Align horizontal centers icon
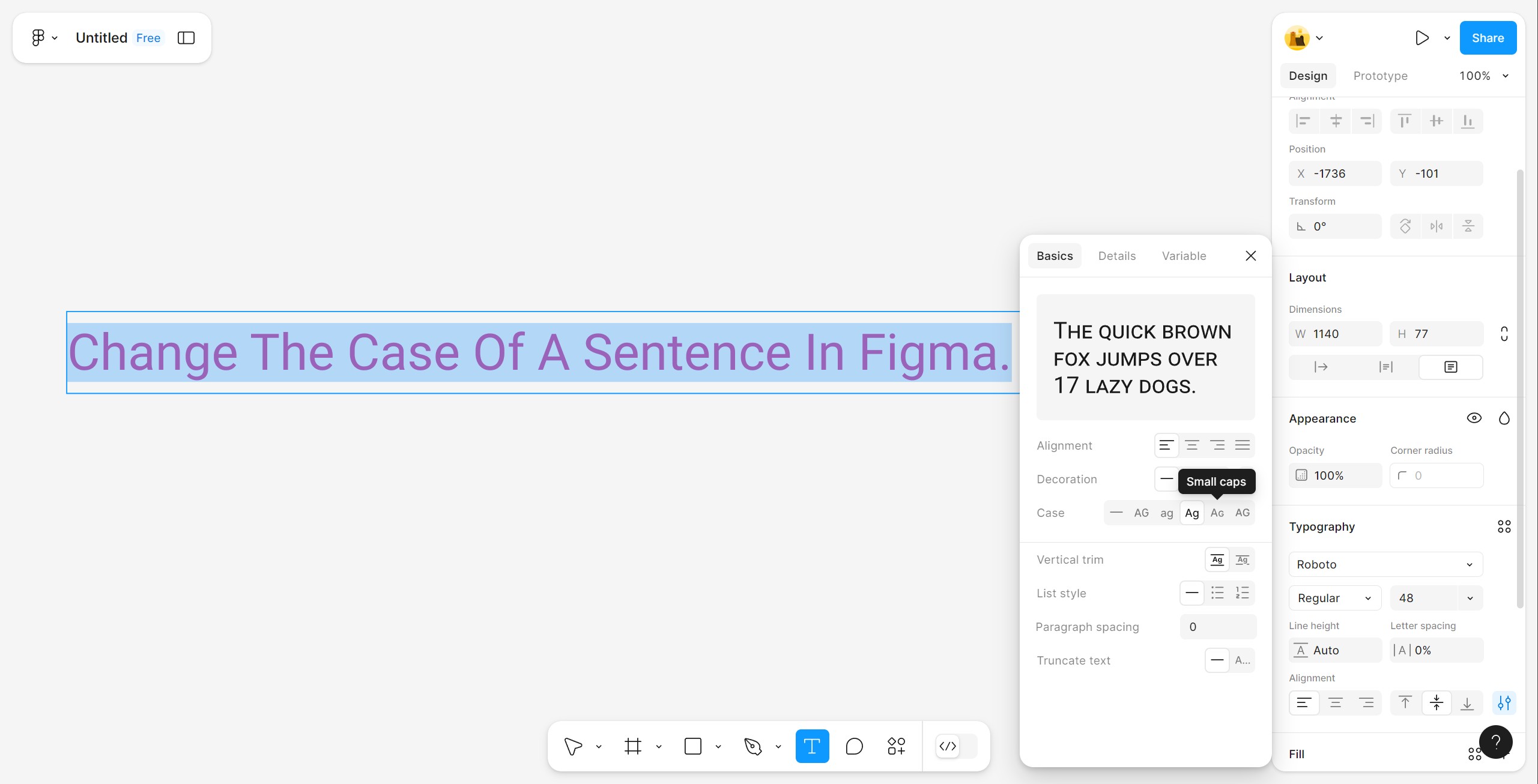1538x784 pixels. [1336, 121]
